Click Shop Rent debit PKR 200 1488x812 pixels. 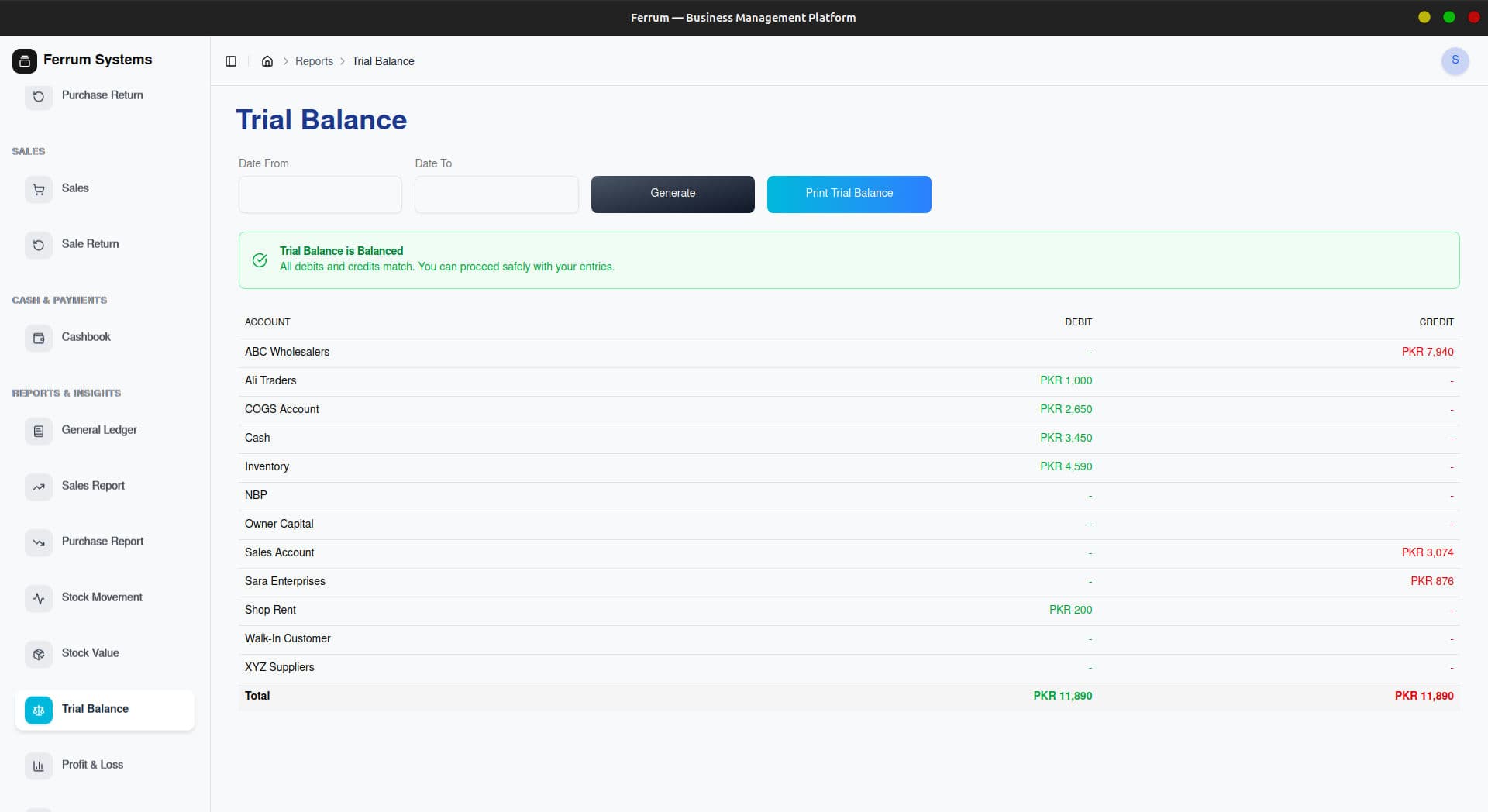click(1071, 610)
